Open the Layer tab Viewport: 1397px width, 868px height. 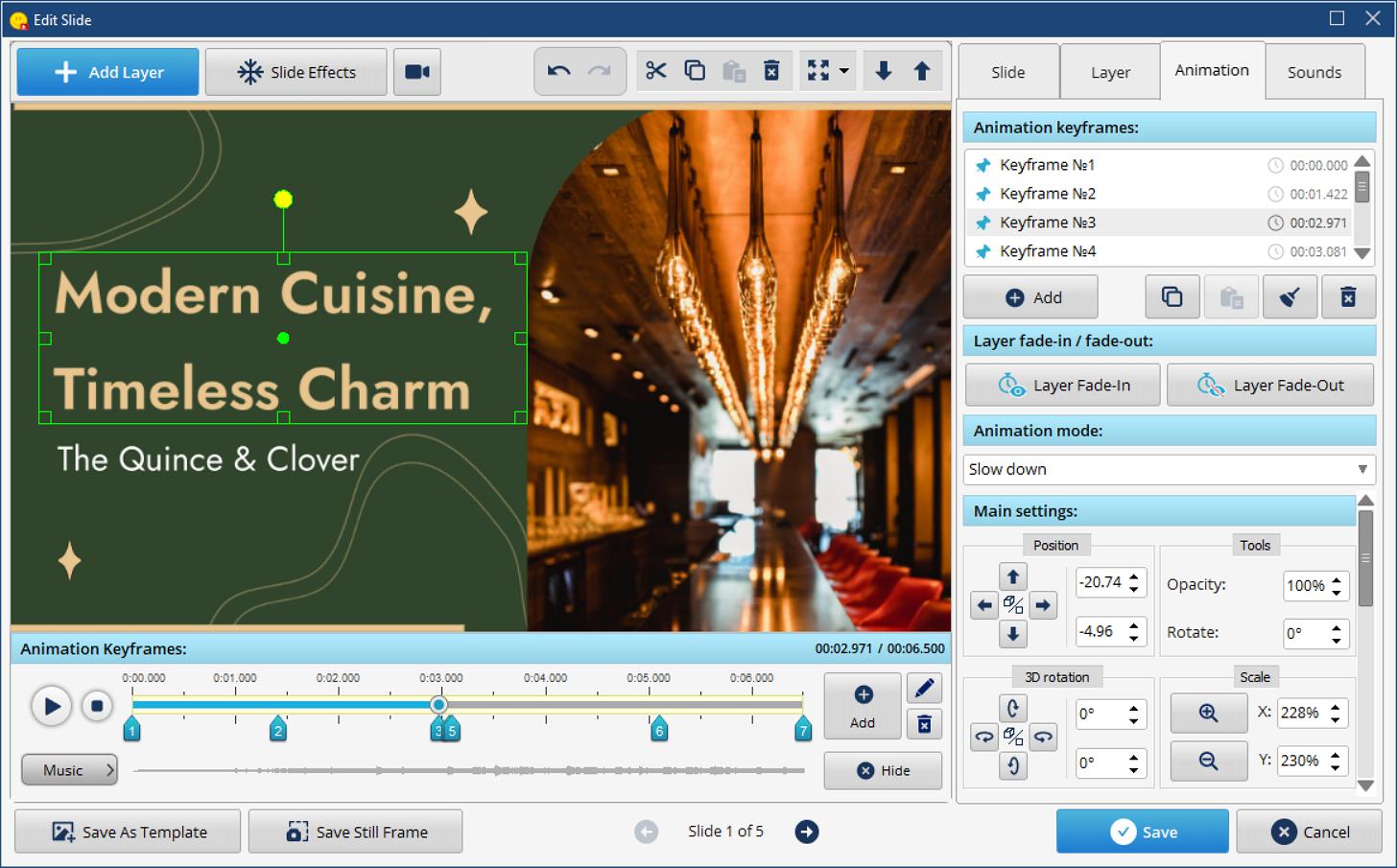point(1110,72)
